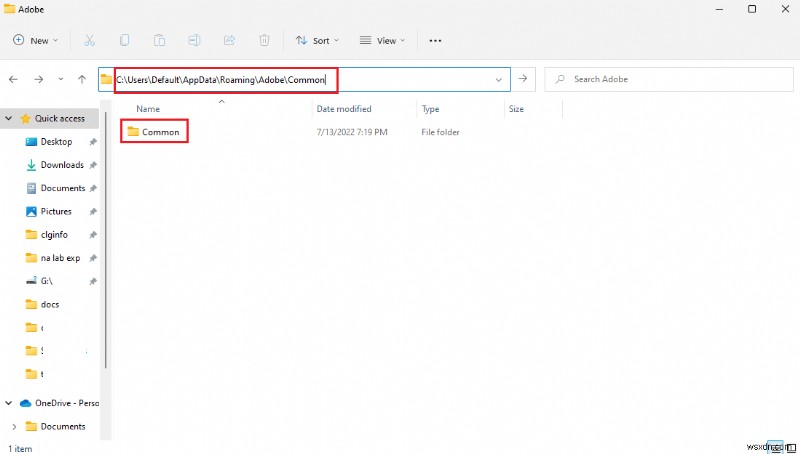Click the Cut scissors icon
This screenshot has height=454, width=800.
click(x=89, y=40)
